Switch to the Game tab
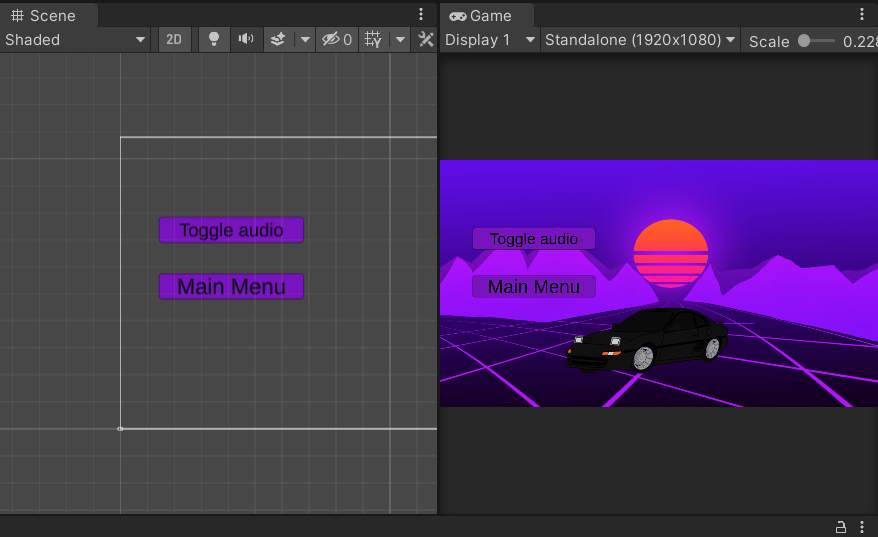 tap(481, 16)
